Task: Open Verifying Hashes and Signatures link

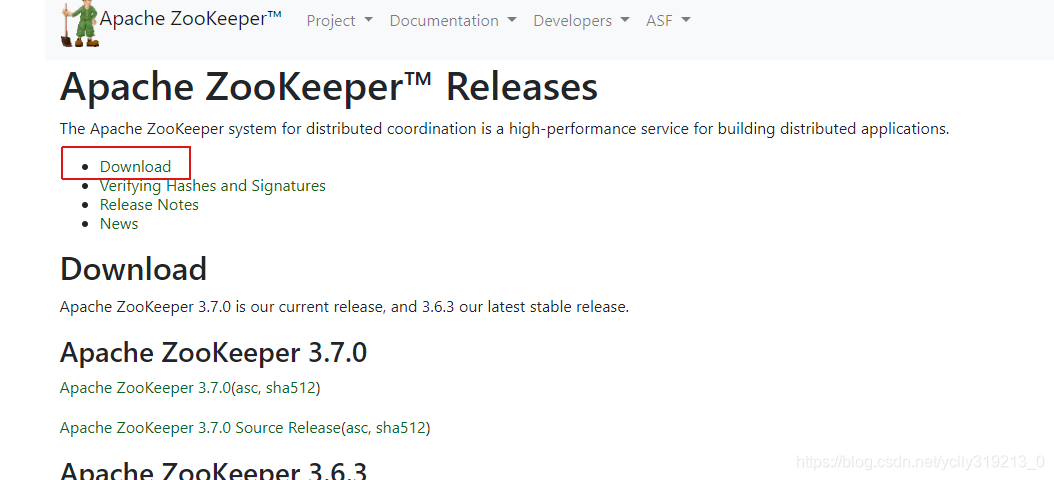Action: click(x=212, y=186)
